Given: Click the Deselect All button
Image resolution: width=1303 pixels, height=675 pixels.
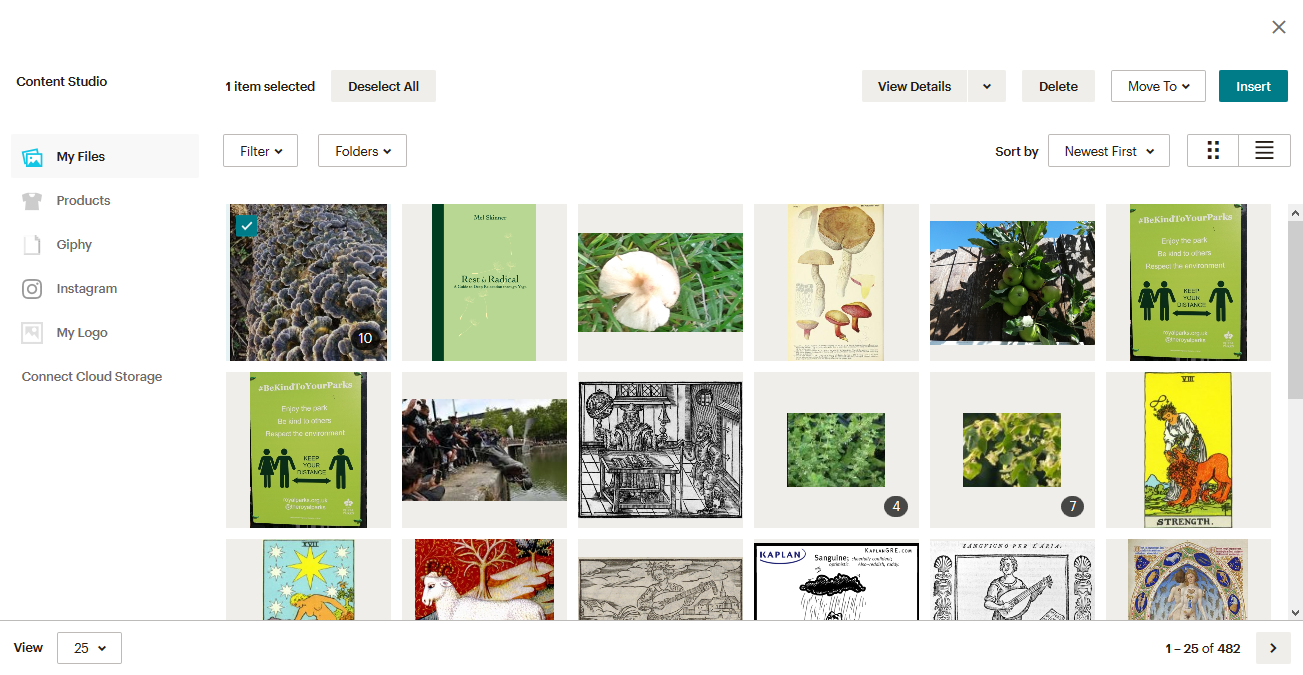Looking at the screenshot, I should click(x=383, y=87).
